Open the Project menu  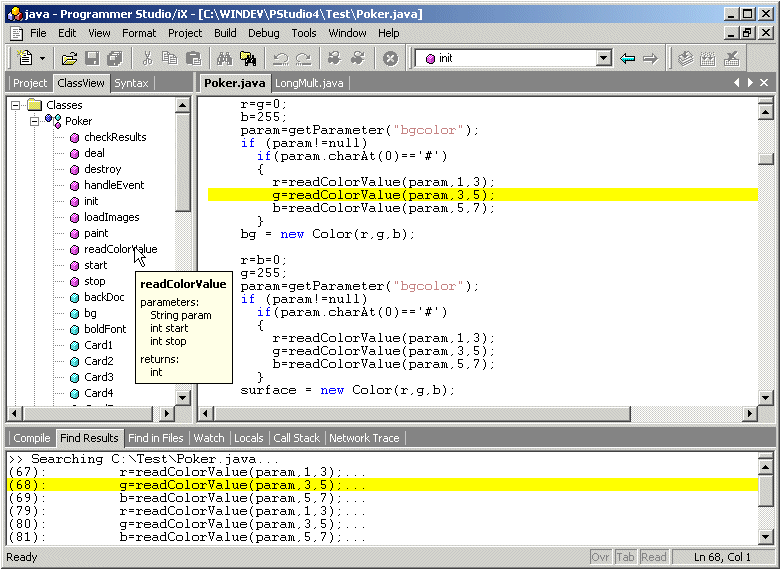[185, 33]
